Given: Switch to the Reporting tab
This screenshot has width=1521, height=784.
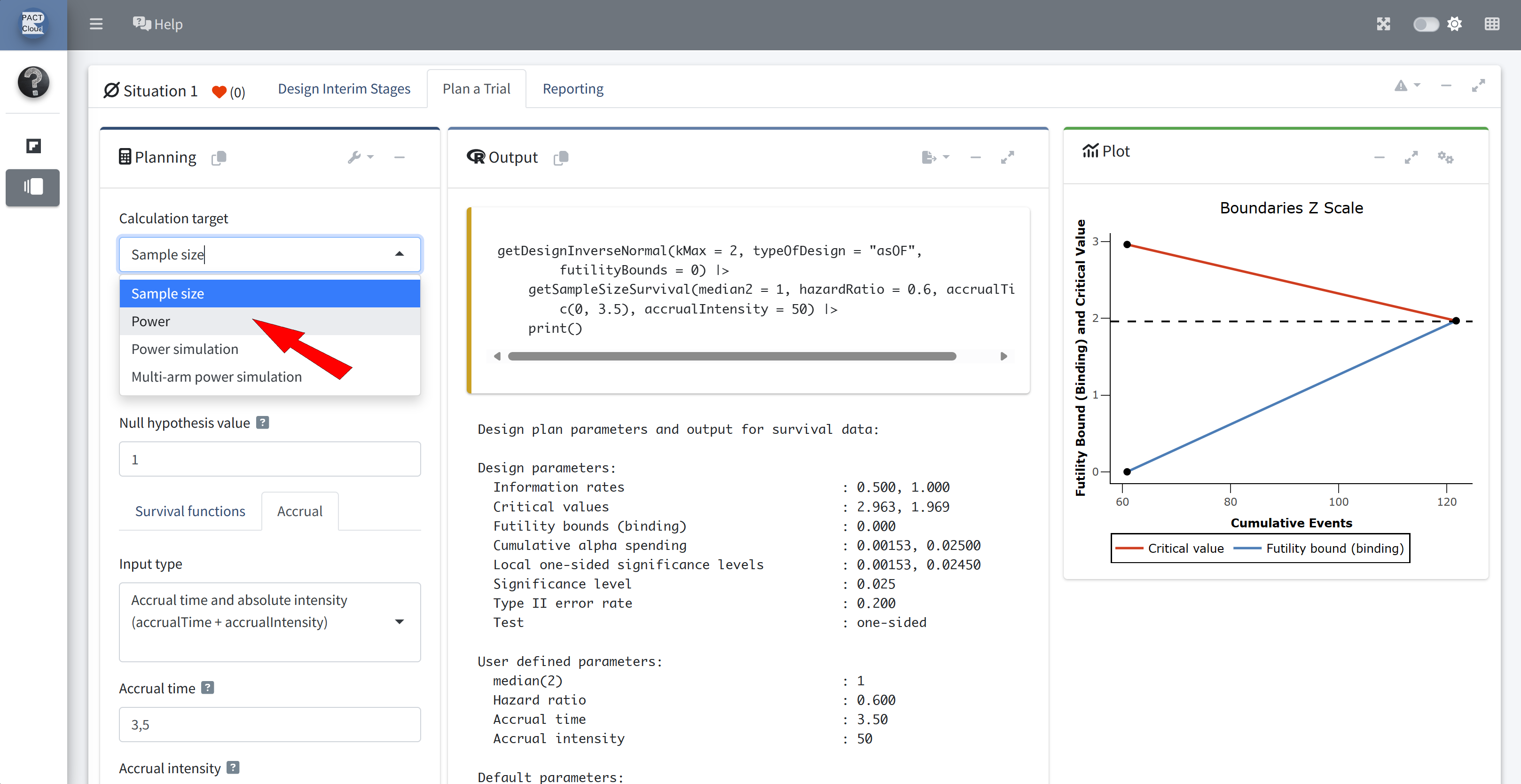Looking at the screenshot, I should [x=572, y=88].
